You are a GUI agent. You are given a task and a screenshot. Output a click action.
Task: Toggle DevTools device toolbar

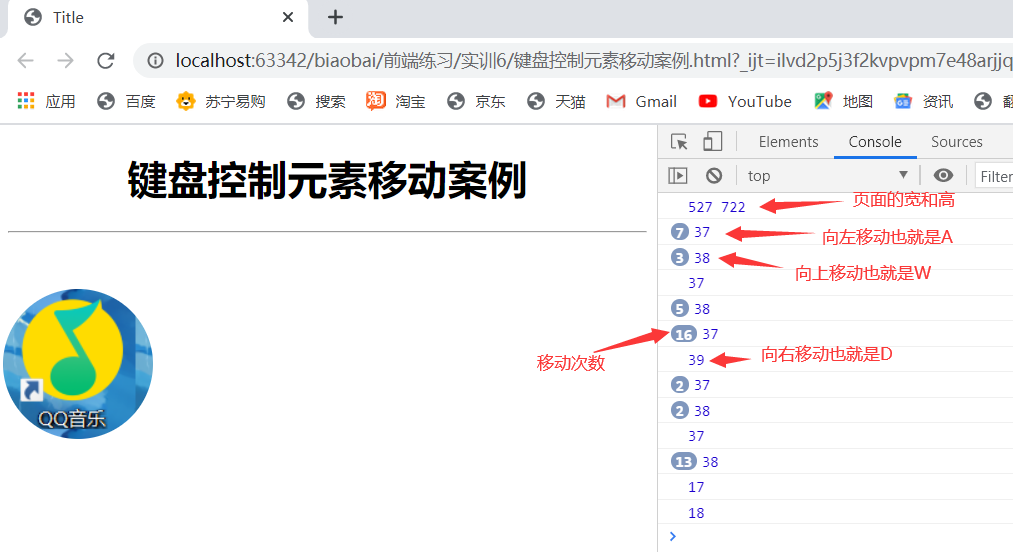[713, 142]
